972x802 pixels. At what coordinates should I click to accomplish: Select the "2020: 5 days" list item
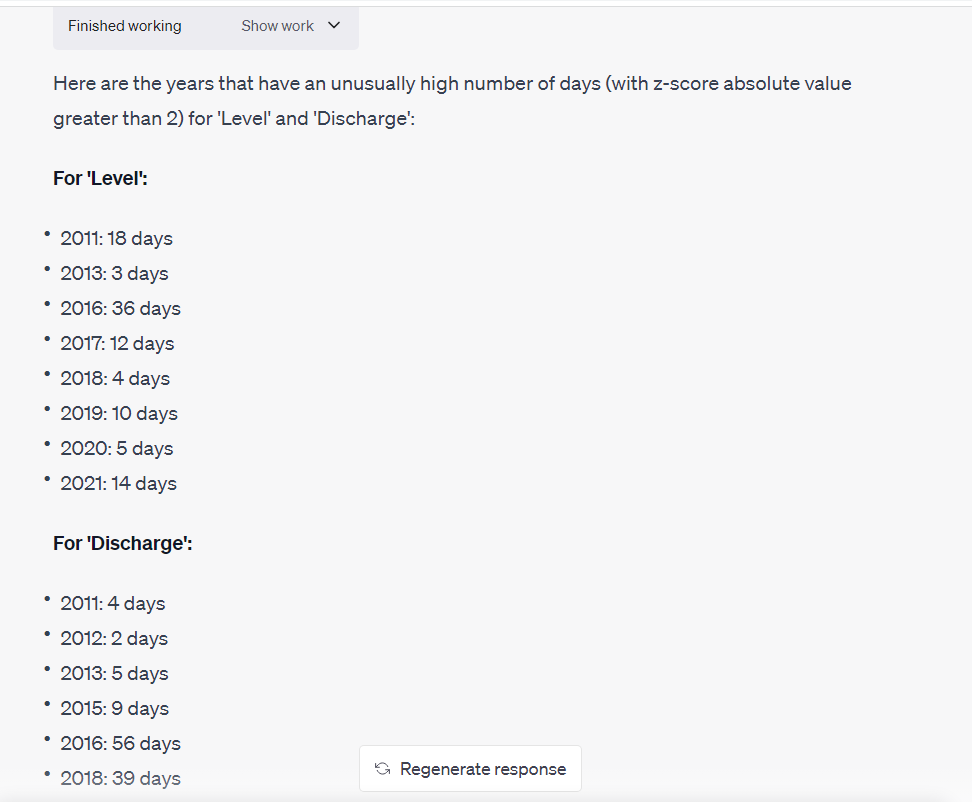(x=116, y=448)
